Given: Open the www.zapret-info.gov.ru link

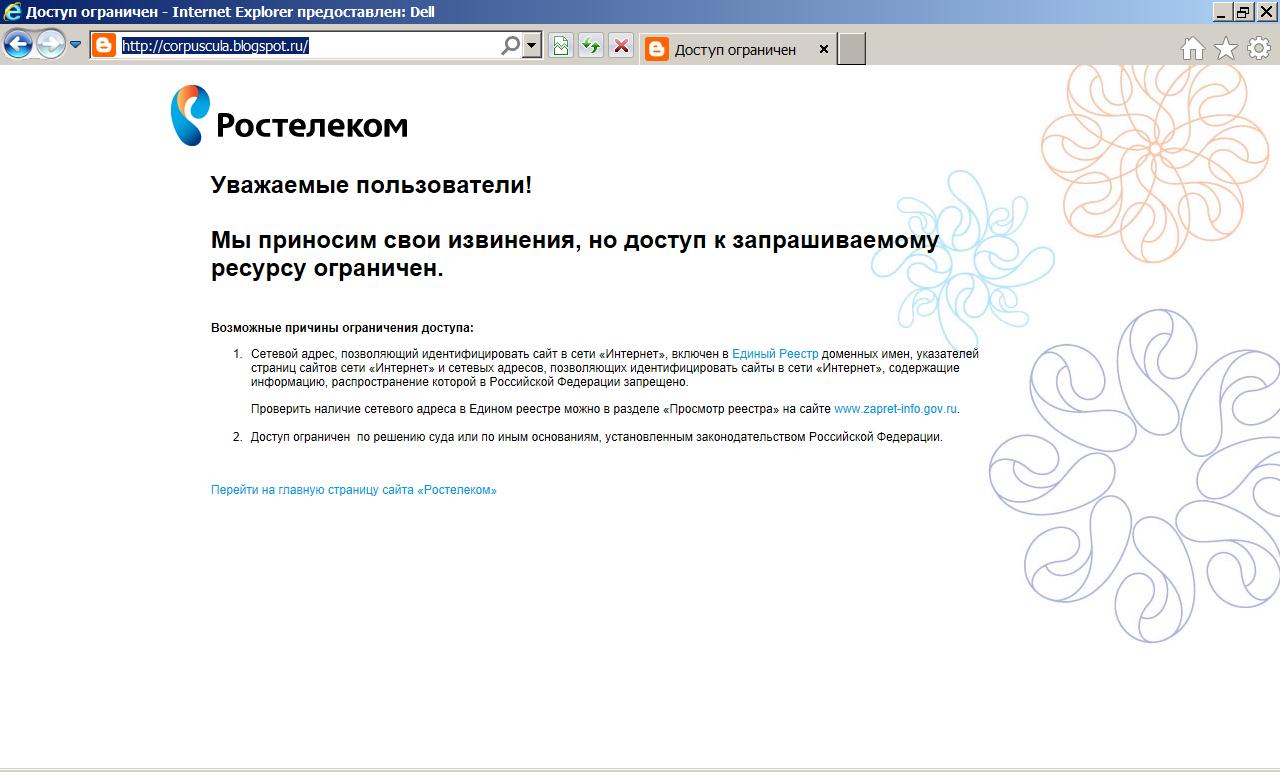Looking at the screenshot, I should (x=896, y=408).
